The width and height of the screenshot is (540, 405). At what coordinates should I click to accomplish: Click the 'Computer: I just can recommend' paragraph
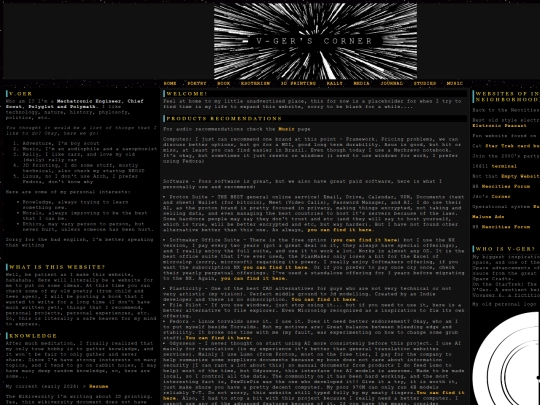pyautogui.click(x=312, y=150)
